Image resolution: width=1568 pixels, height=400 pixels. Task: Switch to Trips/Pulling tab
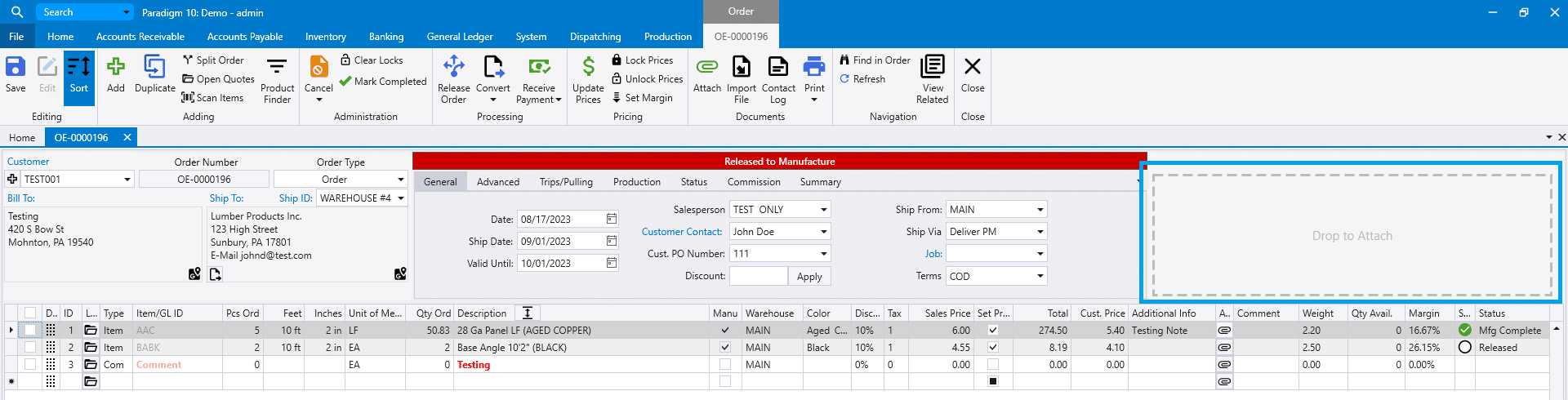pos(566,182)
